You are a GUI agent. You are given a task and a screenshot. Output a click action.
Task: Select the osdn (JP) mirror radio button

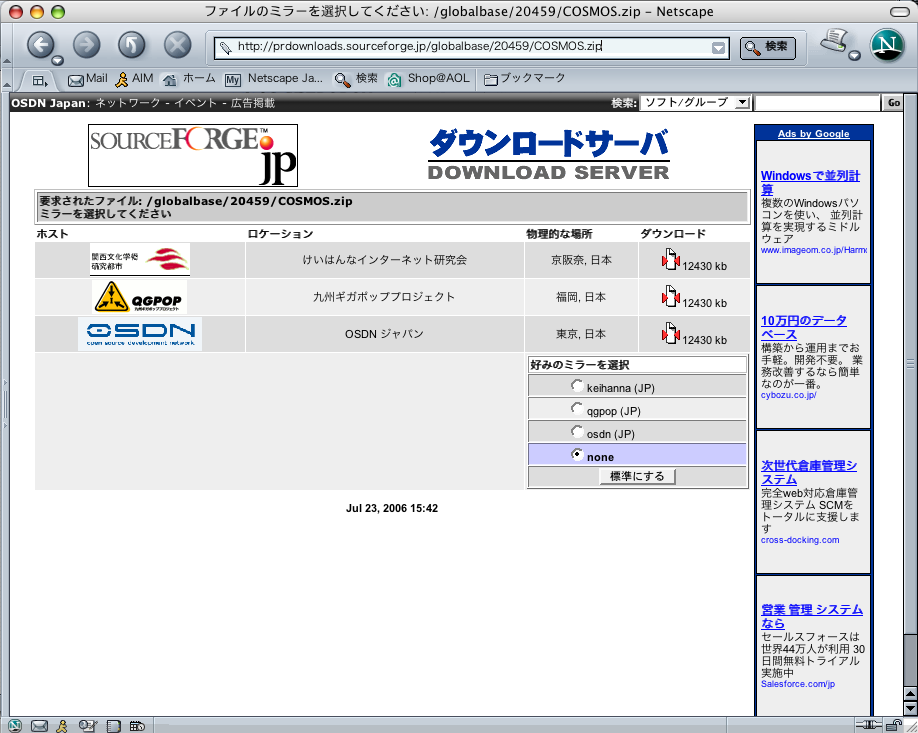pos(577,431)
